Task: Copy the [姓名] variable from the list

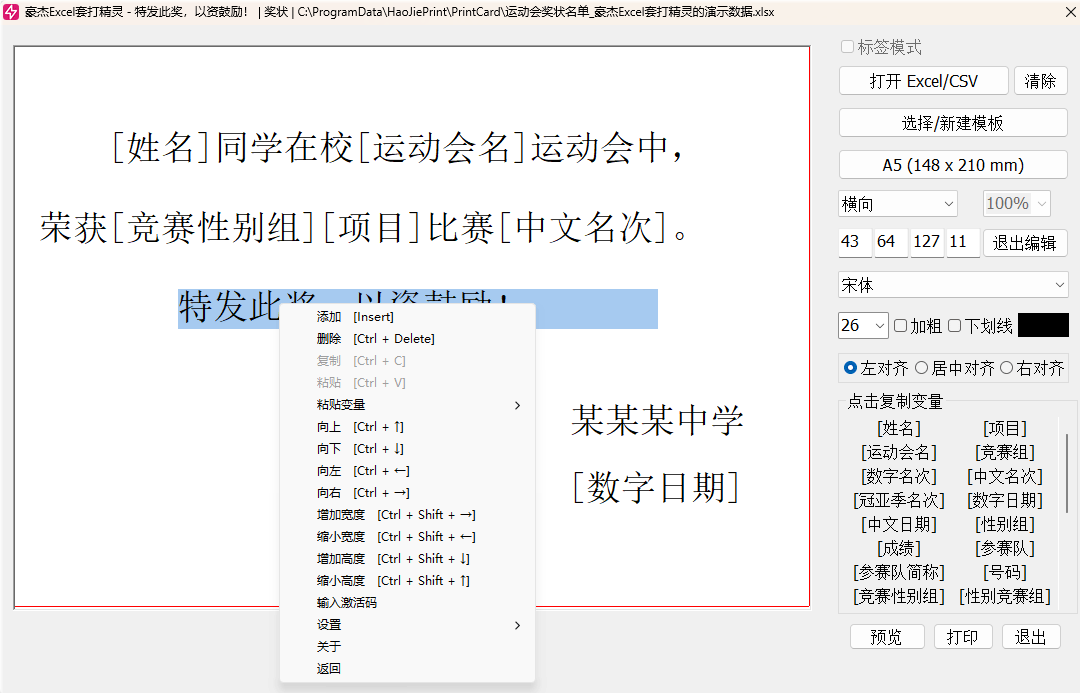Action: (x=899, y=429)
